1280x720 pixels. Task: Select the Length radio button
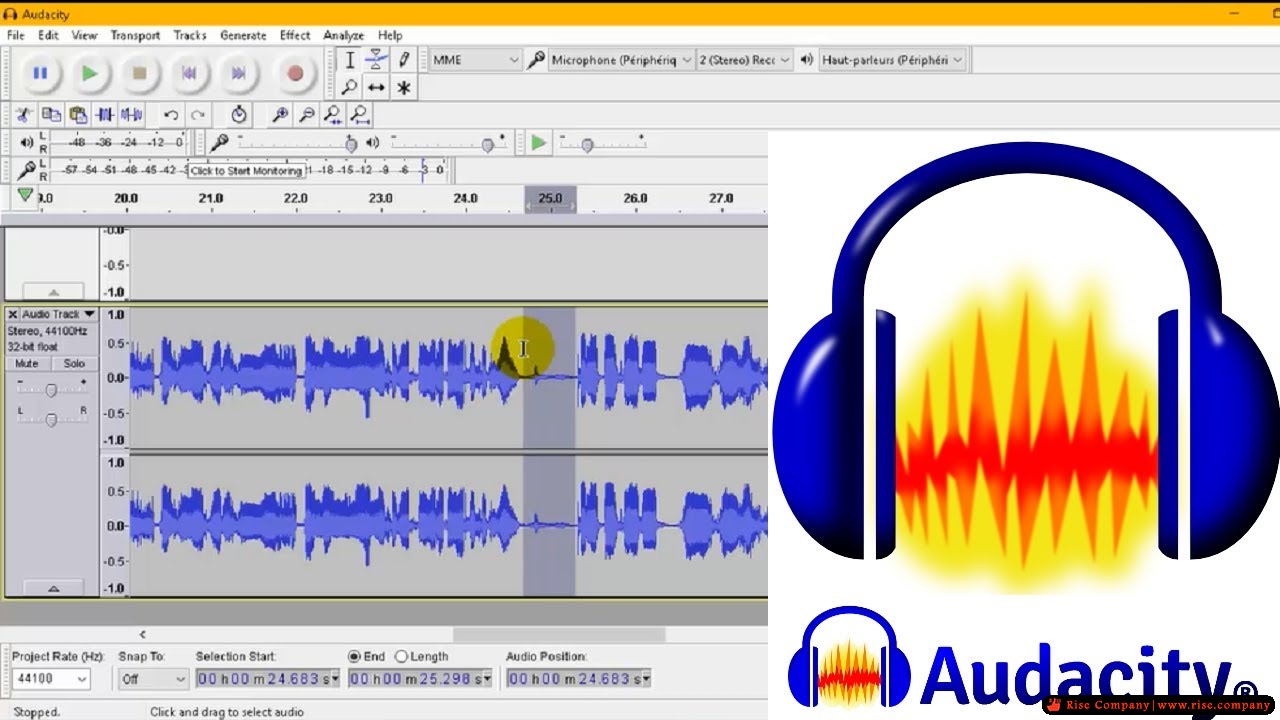(x=402, y=657)
